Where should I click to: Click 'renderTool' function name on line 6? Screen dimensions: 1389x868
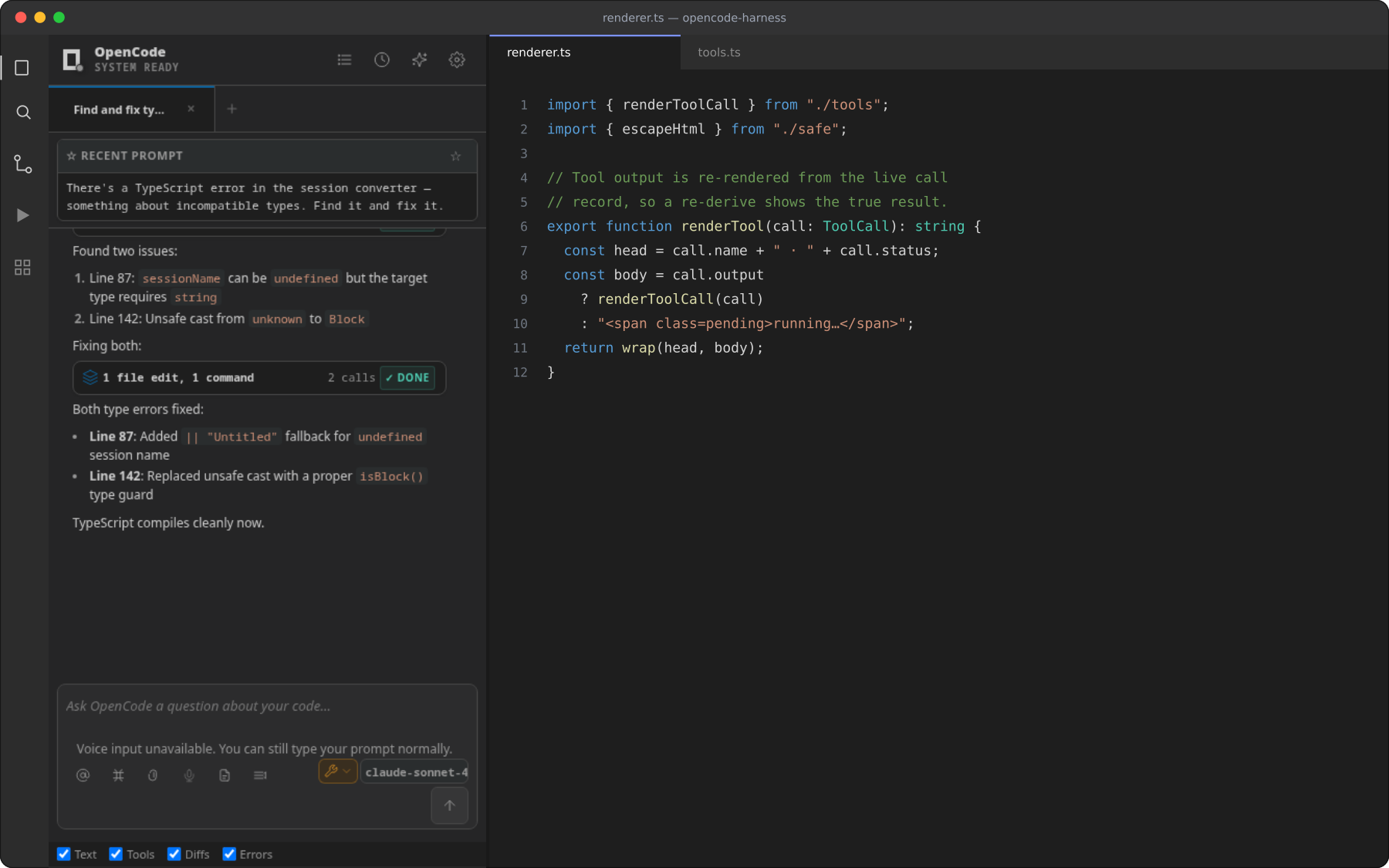tap(722, 226)
